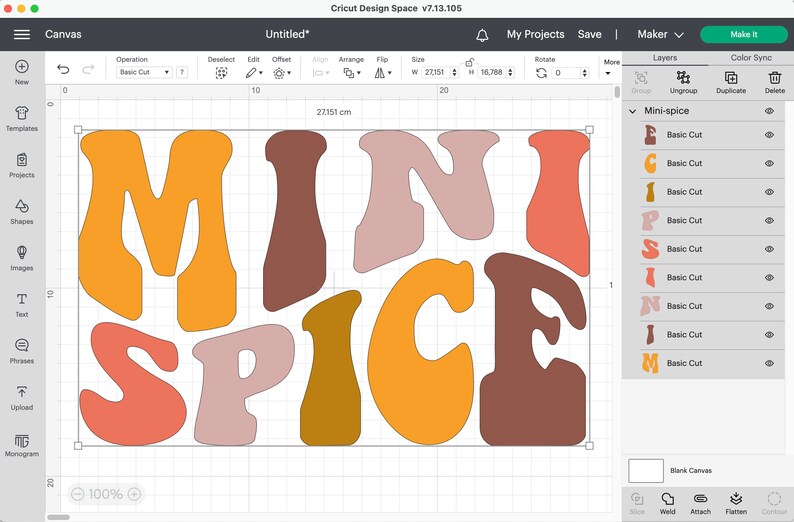
Task: Open the Upload panel
Action: coord(22,398)
